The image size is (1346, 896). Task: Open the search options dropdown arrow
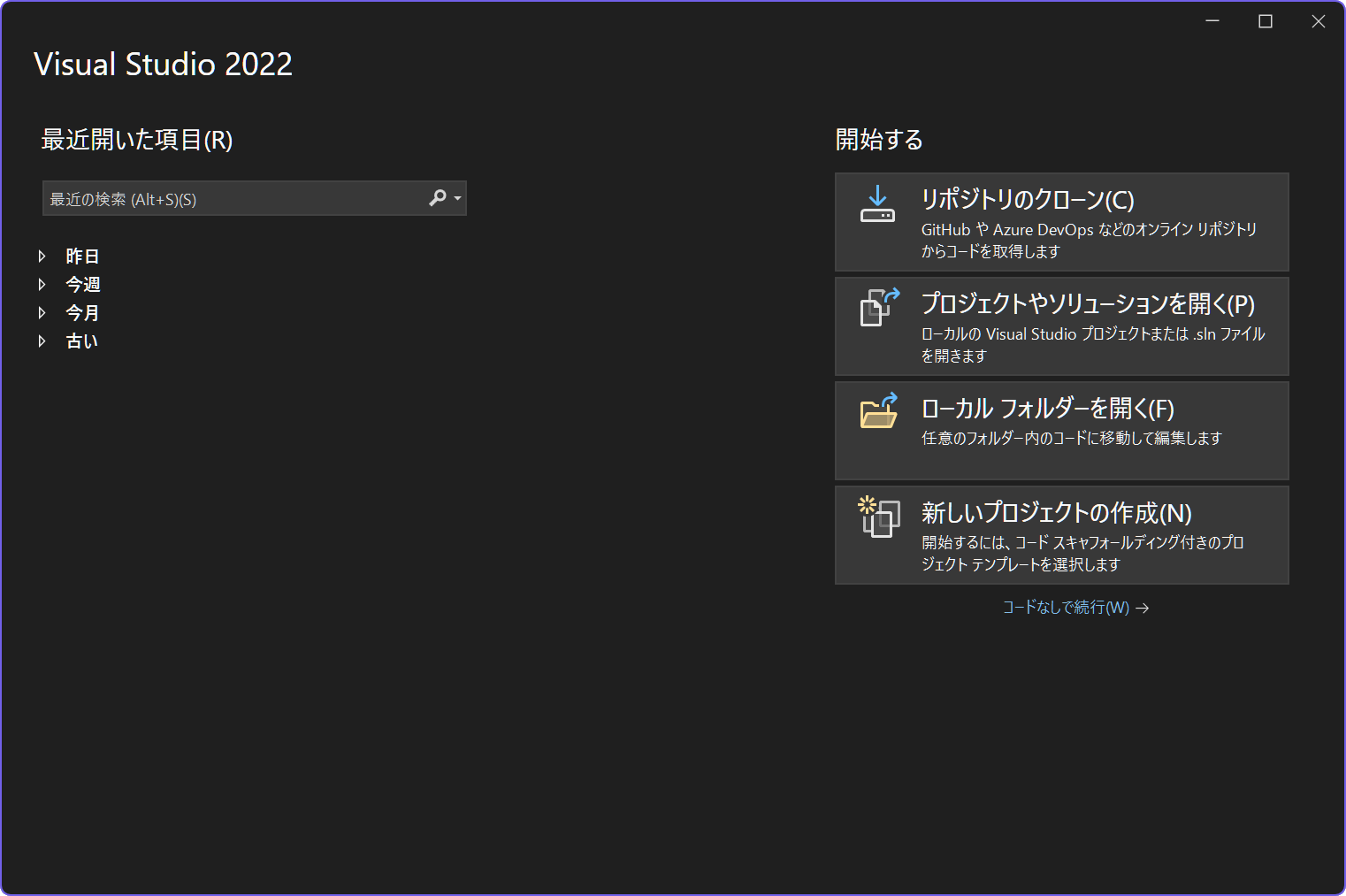(457, 198)
